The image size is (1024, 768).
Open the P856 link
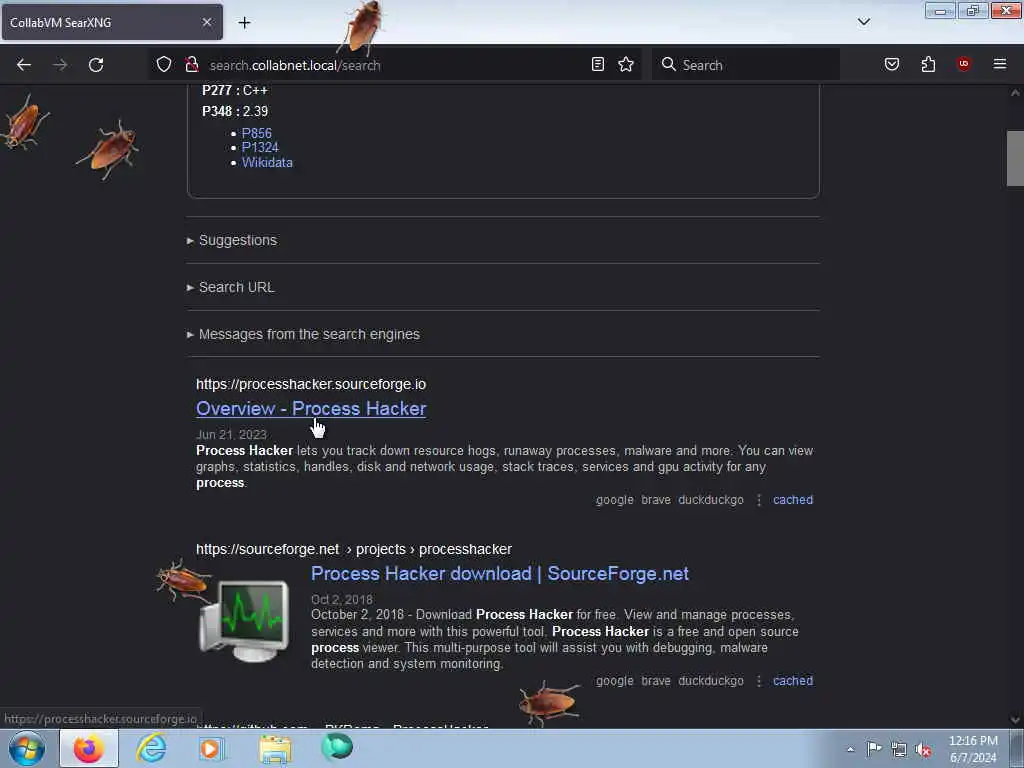click(x=257, y=133)
